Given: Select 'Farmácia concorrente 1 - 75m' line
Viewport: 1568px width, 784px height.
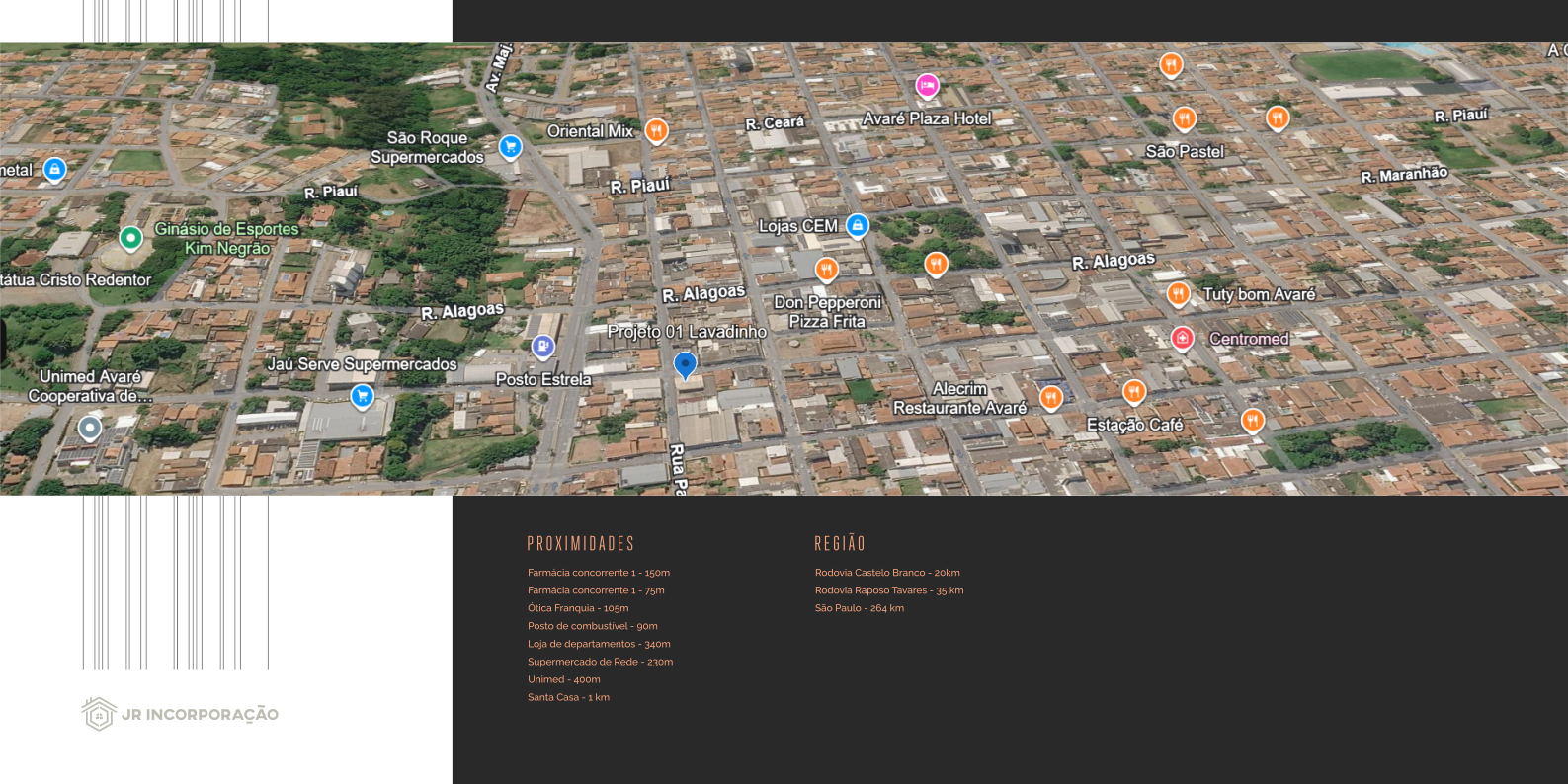Looking at the screenshot, I should [596, 590].
